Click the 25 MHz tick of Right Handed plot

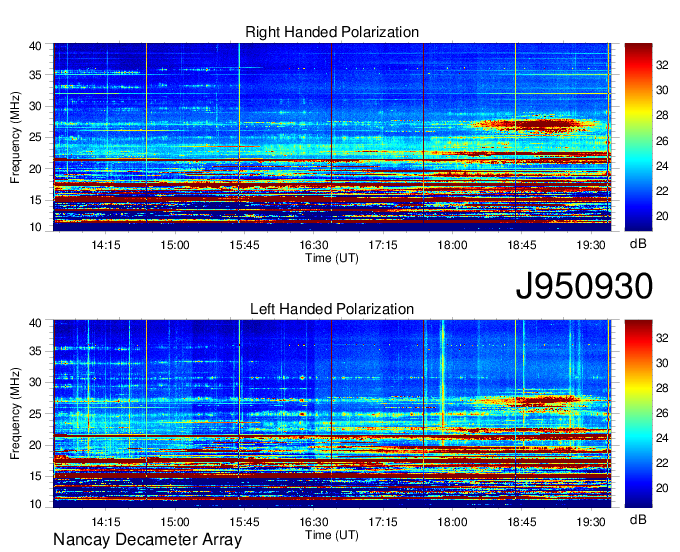[35, 137]
